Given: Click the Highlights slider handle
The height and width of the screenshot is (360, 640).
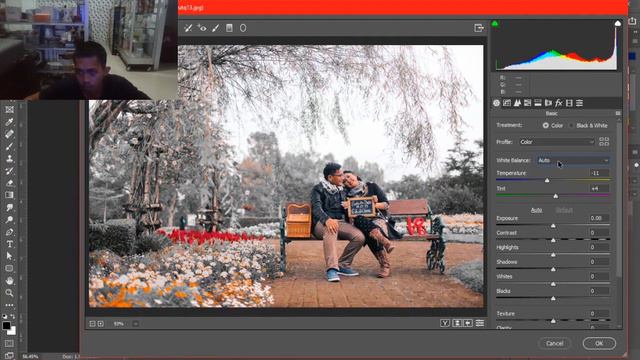Looking at the screenshot, I should point(553,255).
